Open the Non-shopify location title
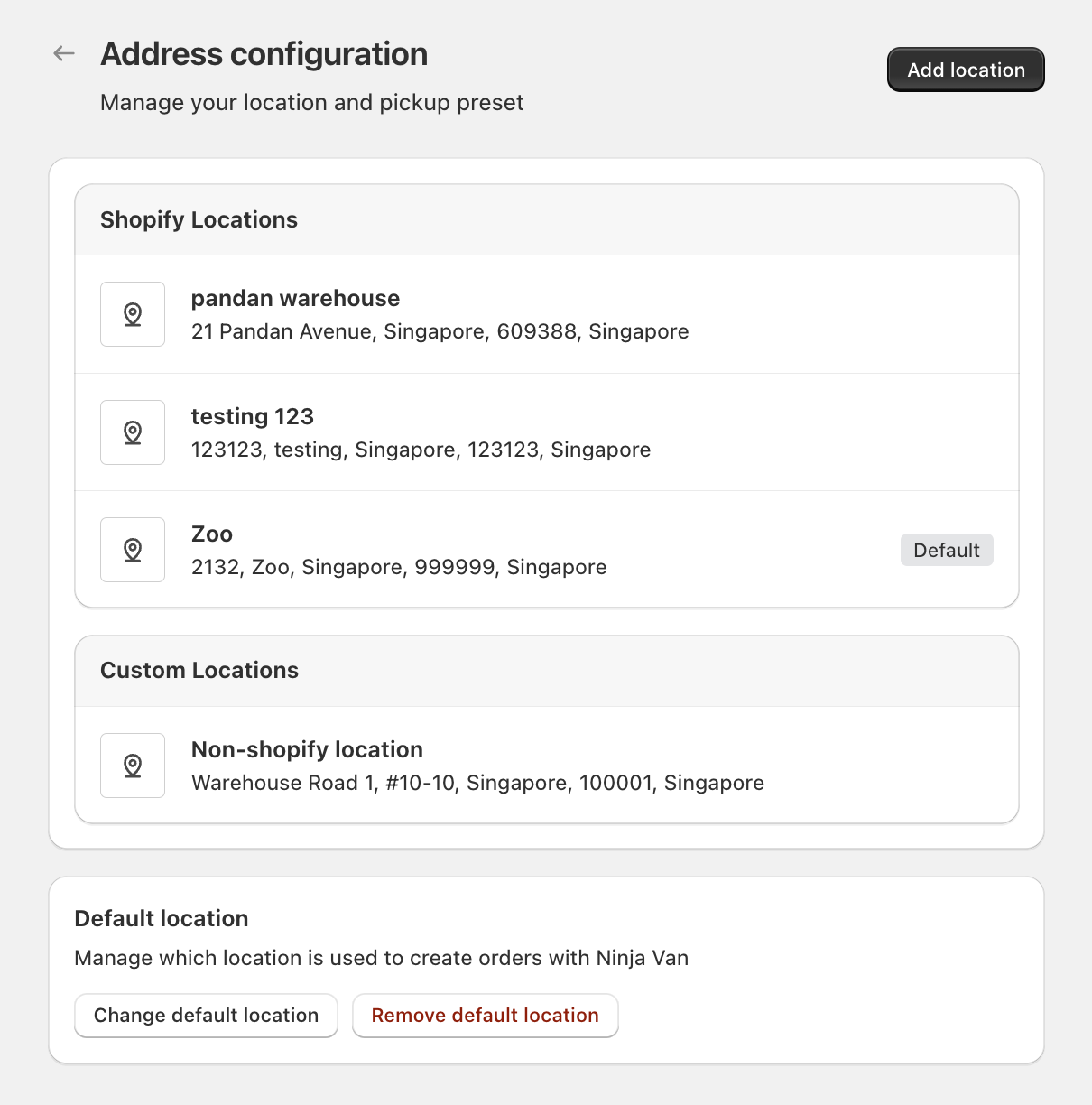The image size is (1092, 1105). (x=307, y=750)
